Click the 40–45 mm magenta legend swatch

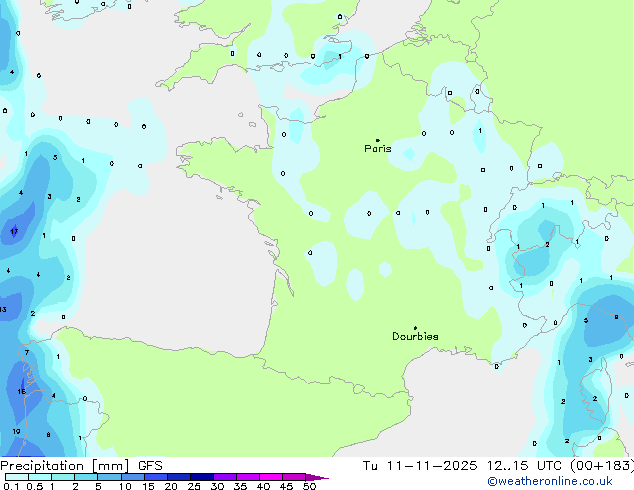point(271,477)
